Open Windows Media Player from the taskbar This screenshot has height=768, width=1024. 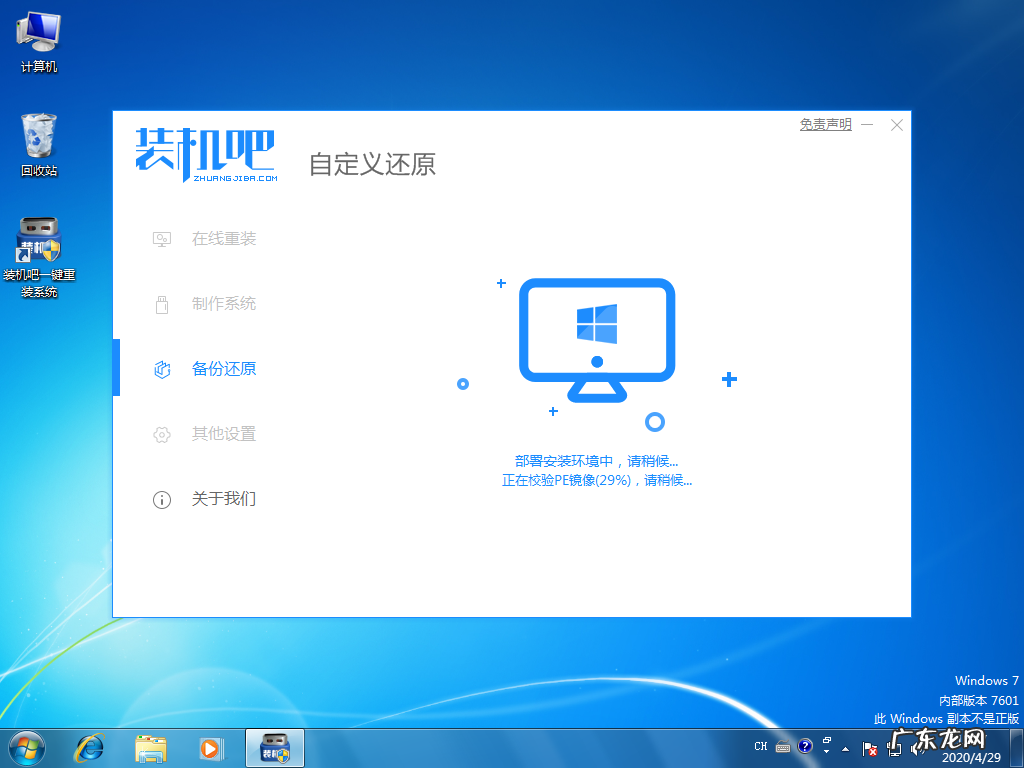point(212,747)
